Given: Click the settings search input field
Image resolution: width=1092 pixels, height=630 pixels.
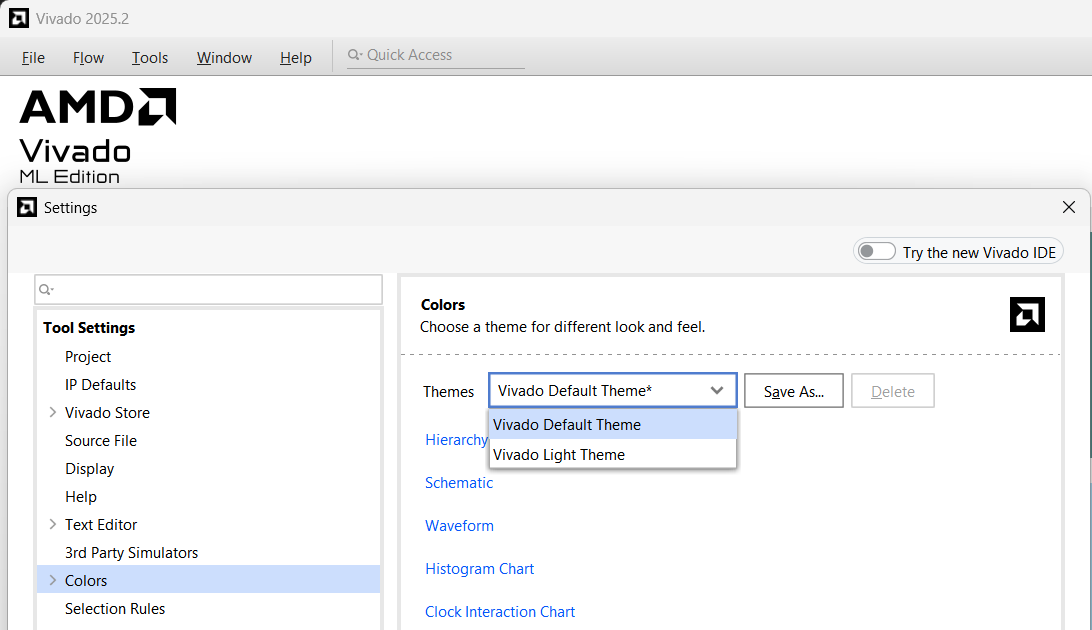Looking at the screenshot, I should coord(208,290).
